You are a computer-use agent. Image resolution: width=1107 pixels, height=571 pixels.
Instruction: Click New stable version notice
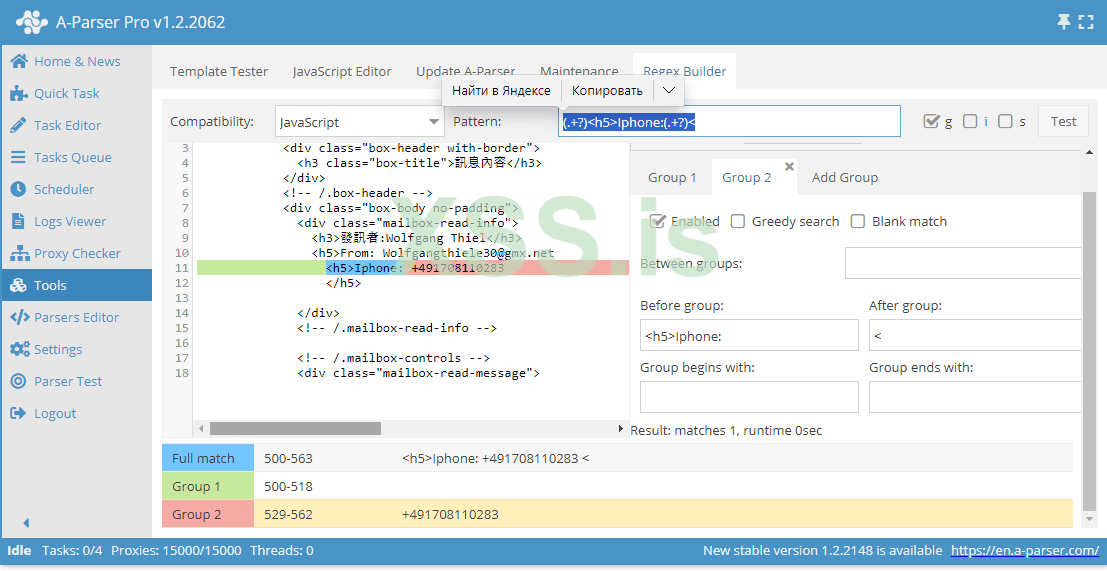822,551
